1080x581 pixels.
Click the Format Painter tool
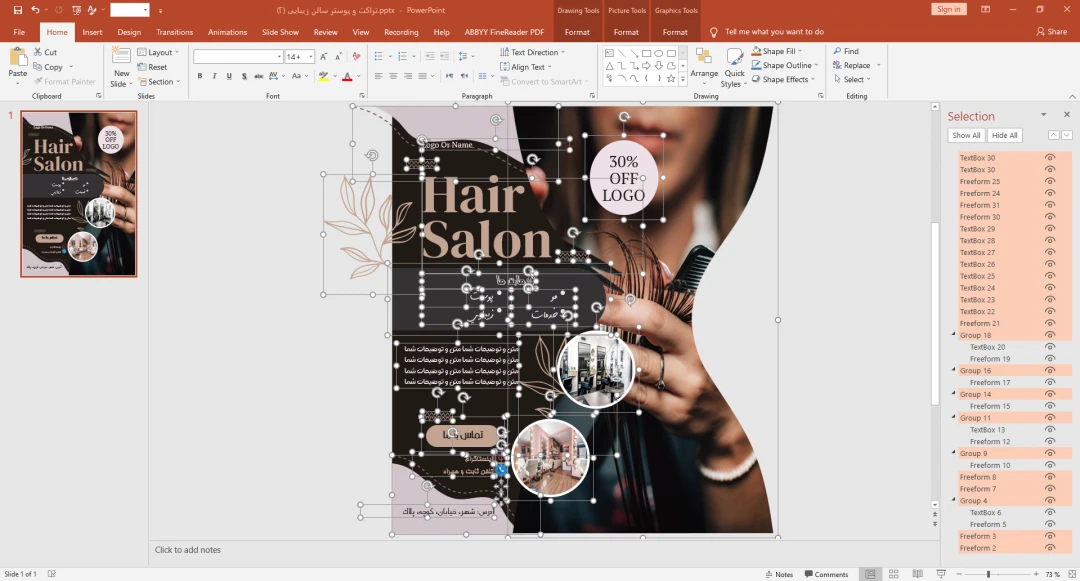tap(65, 82)
